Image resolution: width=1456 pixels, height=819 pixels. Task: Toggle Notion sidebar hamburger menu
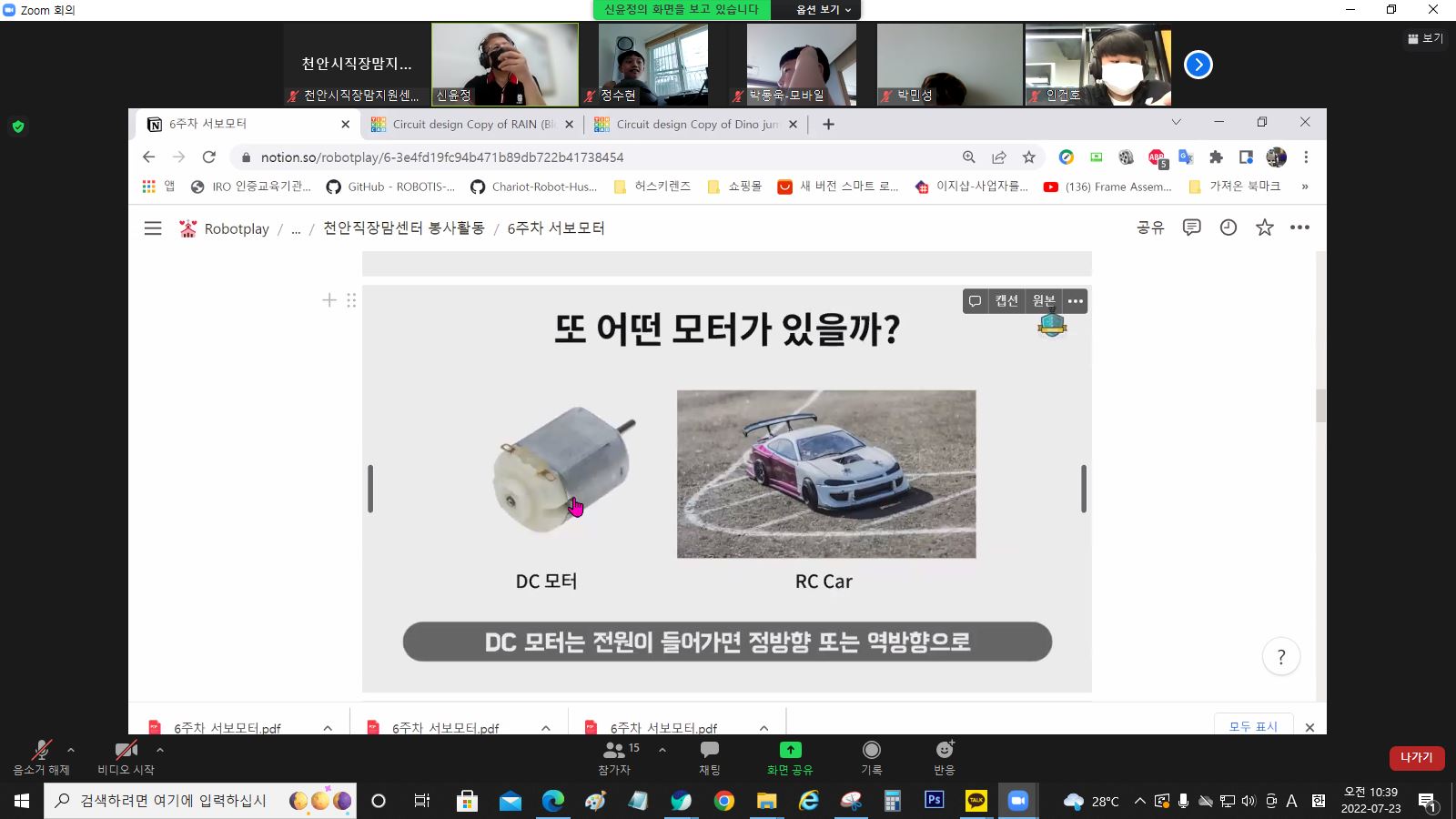pyautogui.click(x=153, y=228)
